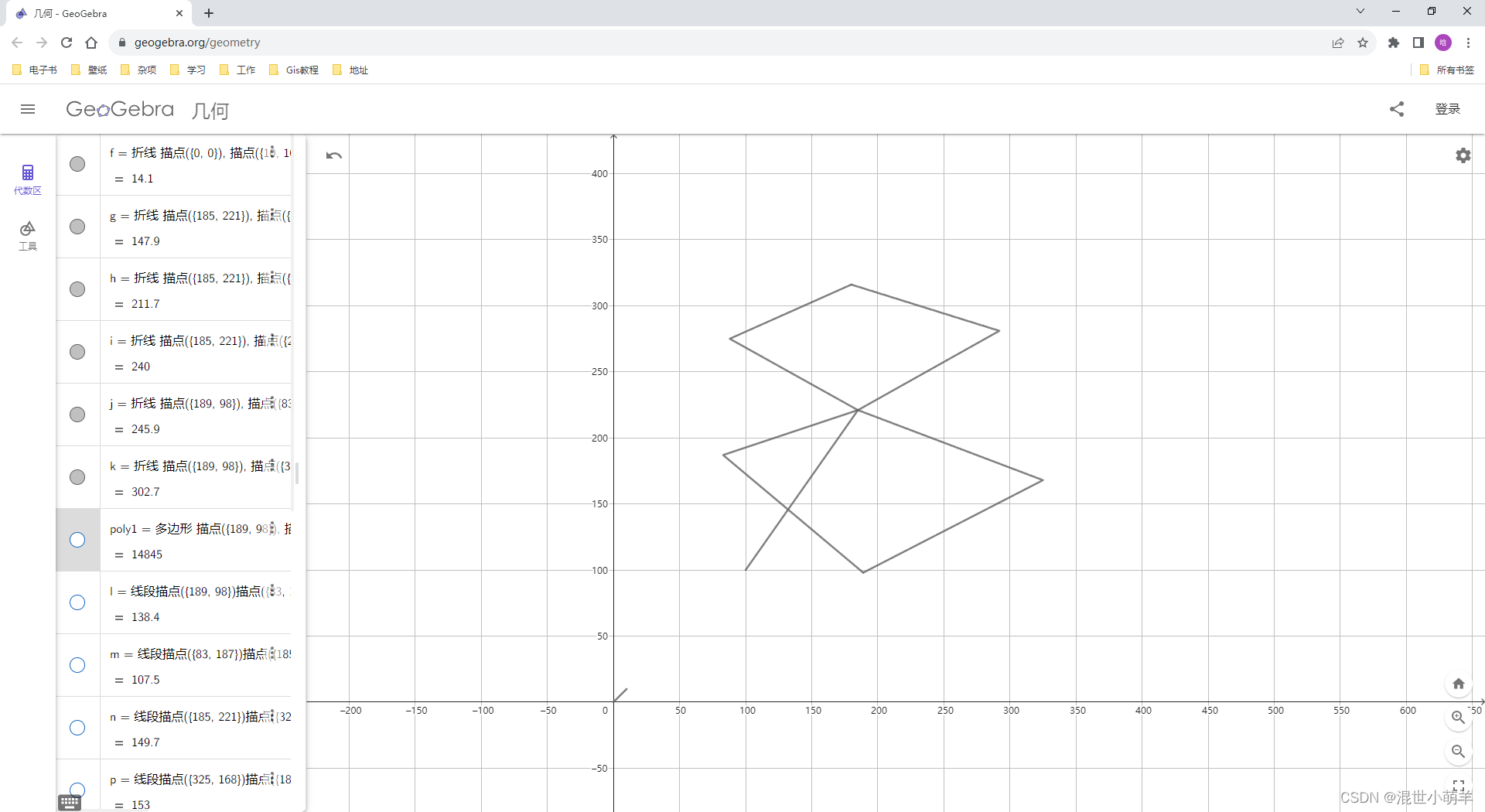Screen dimensions: 1485x812
Task: Reload the geogebra page
Action: pyautogui.click(x=67, y=43)
